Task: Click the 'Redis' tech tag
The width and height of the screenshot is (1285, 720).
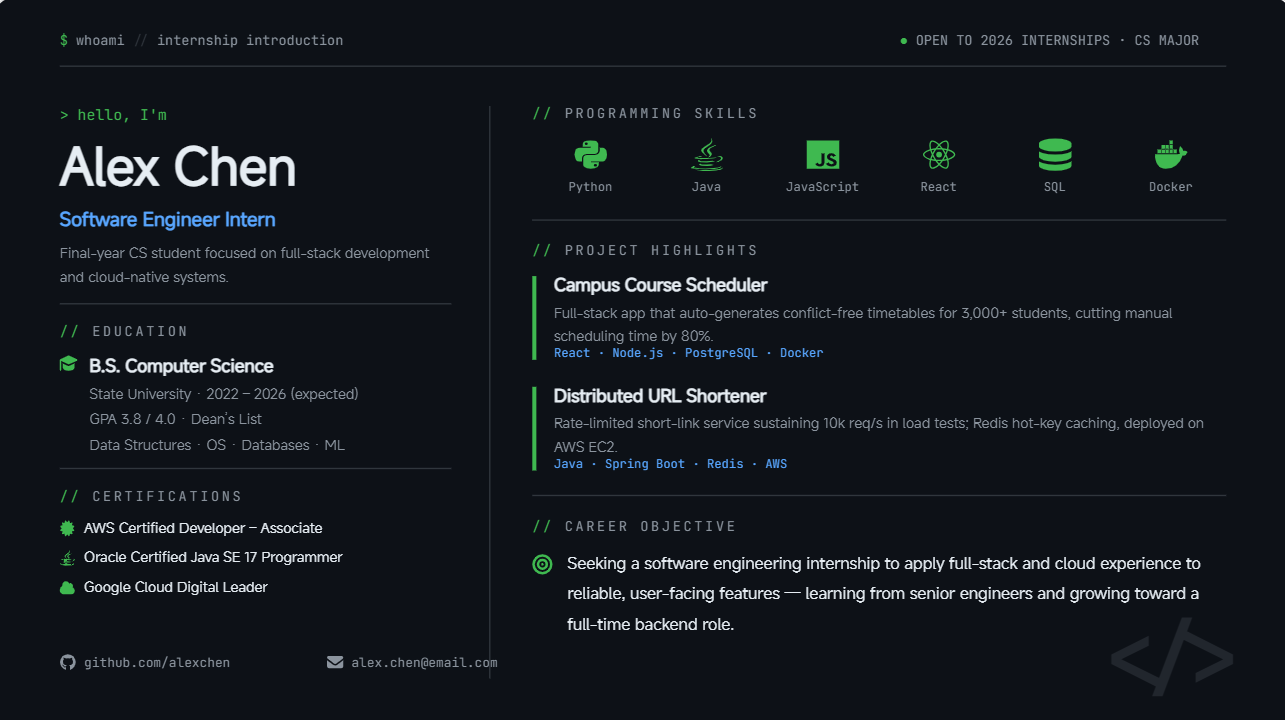Action: click(725, 464)
